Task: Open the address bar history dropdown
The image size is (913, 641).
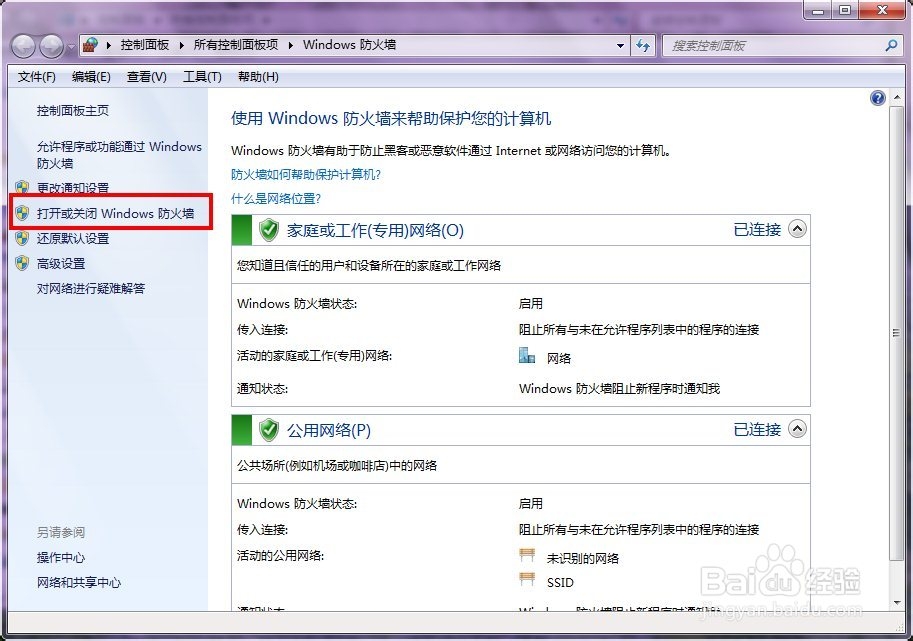Action: point(621,45)
